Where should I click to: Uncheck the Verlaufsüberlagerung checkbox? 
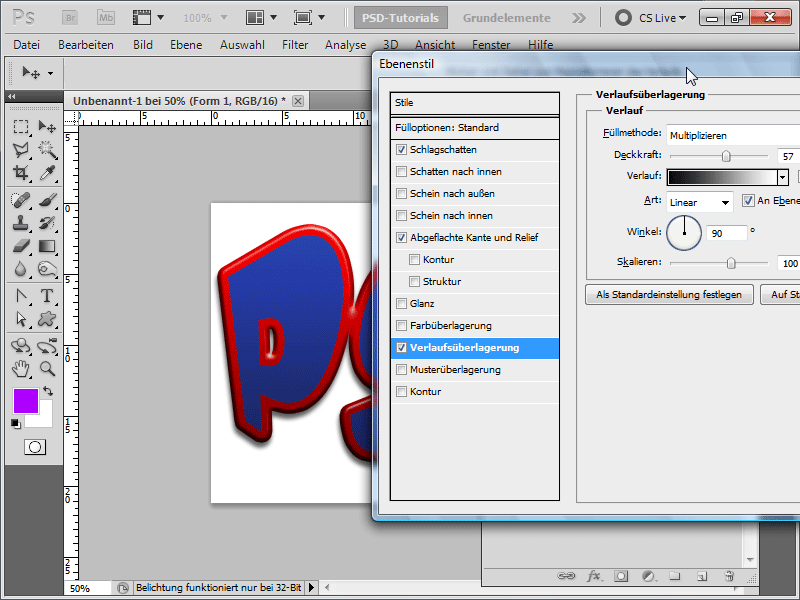pos(402,347)
